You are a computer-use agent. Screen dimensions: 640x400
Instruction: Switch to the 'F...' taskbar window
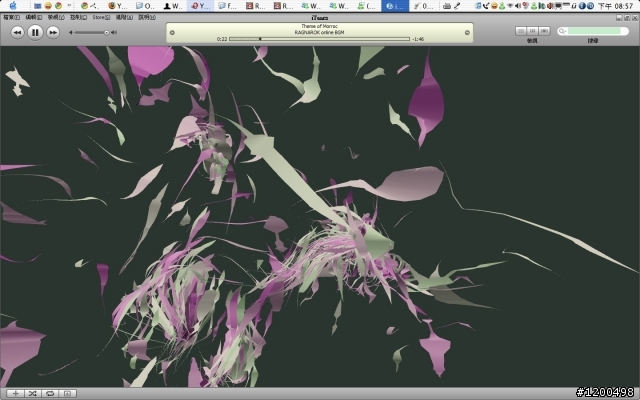click(x=228, y=6)
